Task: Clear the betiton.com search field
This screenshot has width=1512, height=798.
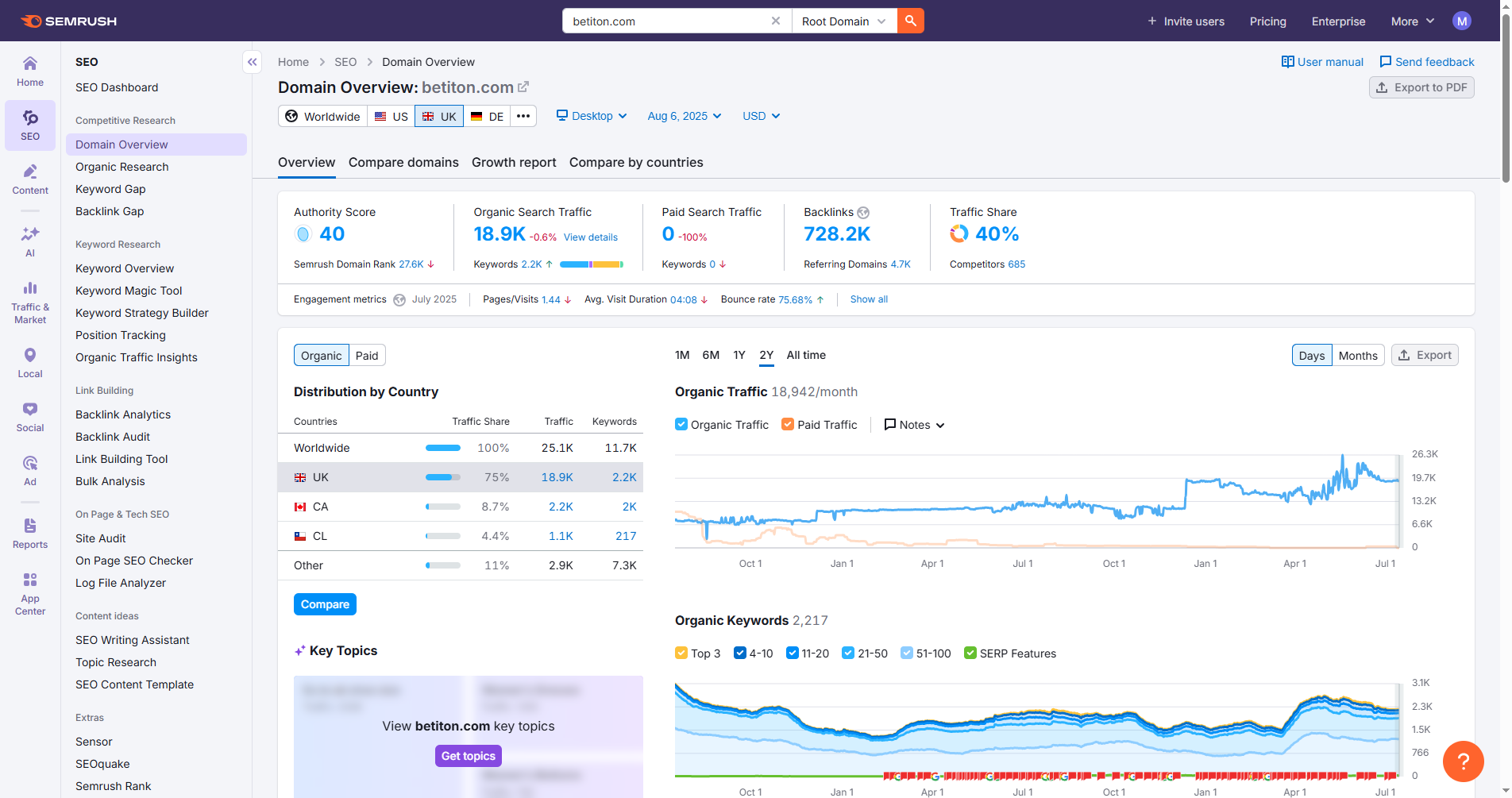Action: (776, 21)
